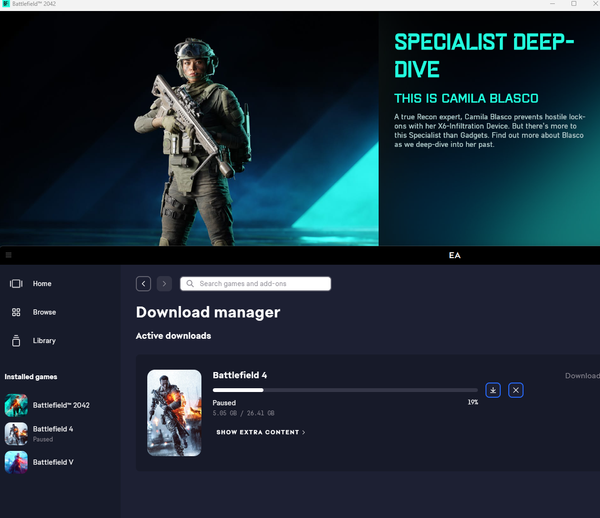
Task: Click the Battlefield 4 download progress bar
Action: pyautogui.click(x=345, y=390)
